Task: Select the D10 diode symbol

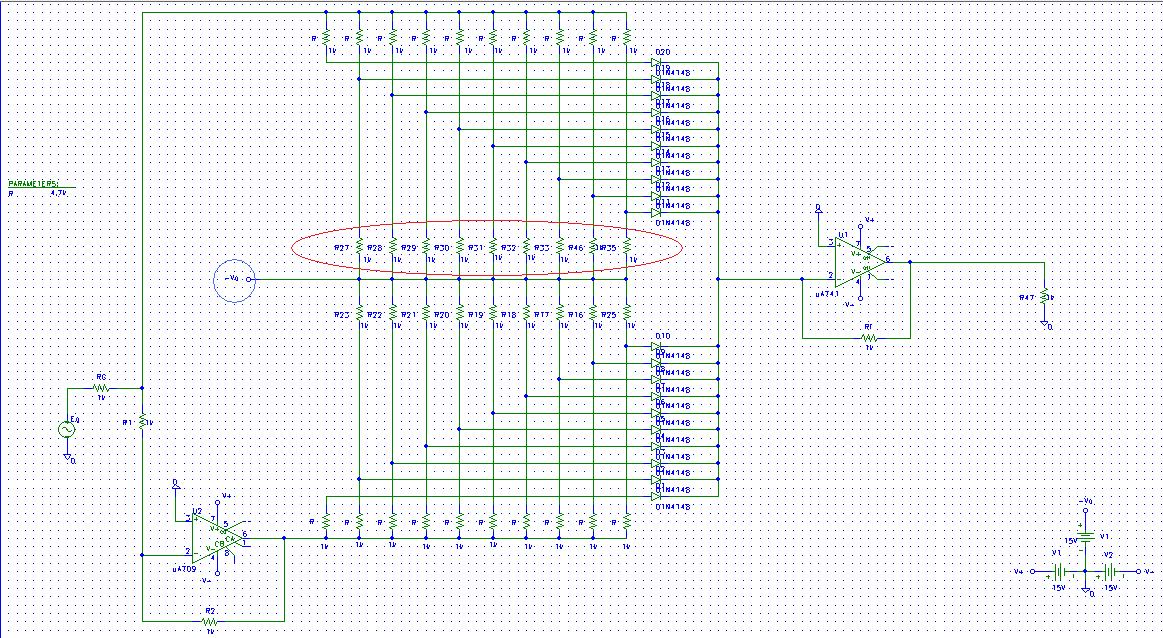Action: click(656, 346)
